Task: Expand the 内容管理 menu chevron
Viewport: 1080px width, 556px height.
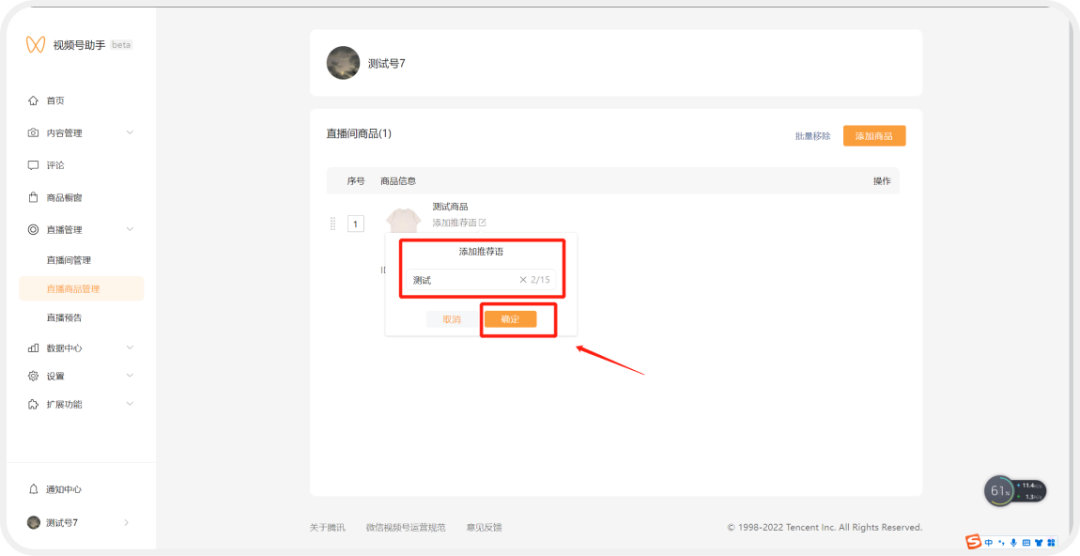Action: (129, 132)
